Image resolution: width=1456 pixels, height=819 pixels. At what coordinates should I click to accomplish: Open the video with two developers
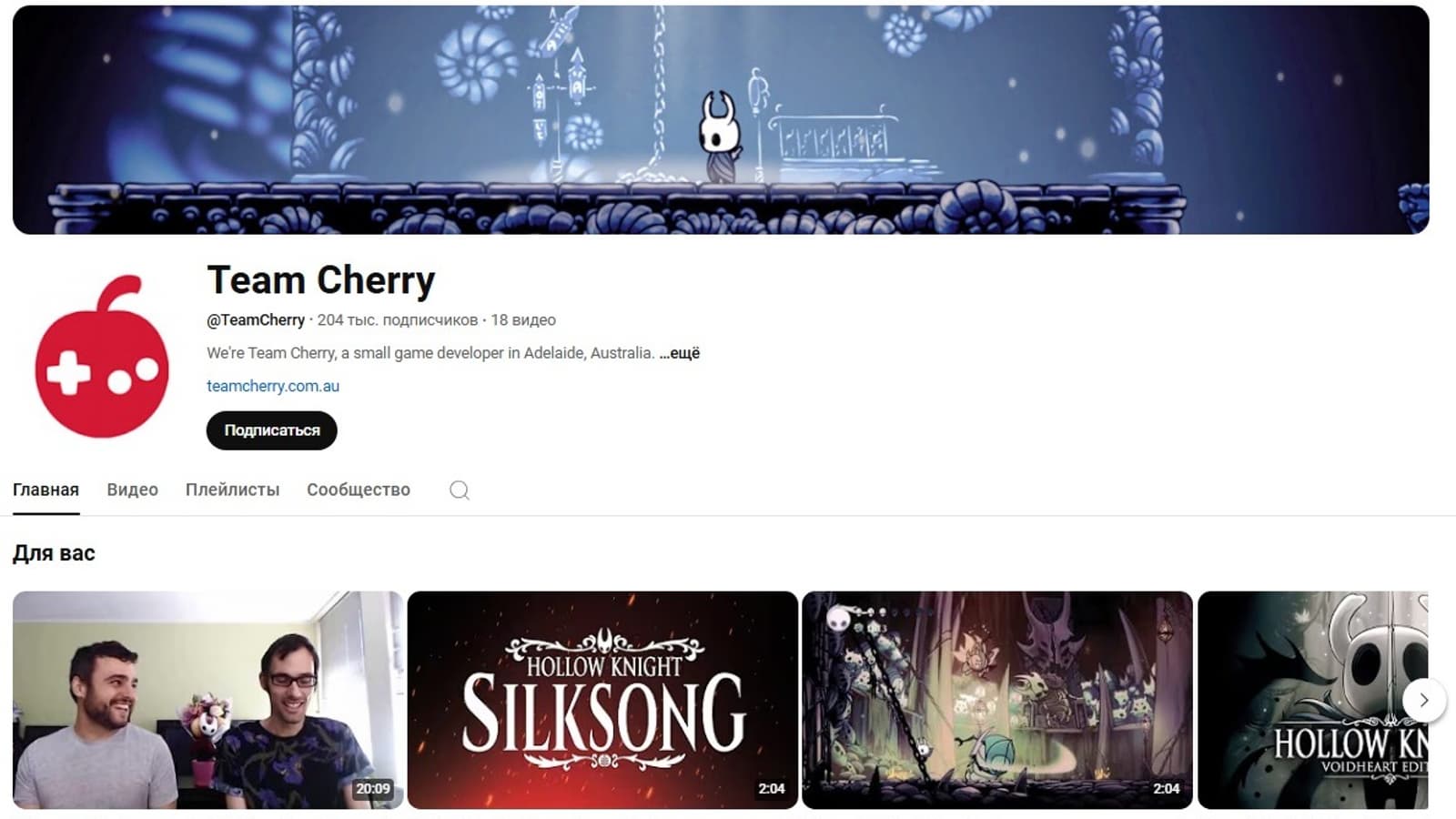pyautogui.click(x=208, y=700)
